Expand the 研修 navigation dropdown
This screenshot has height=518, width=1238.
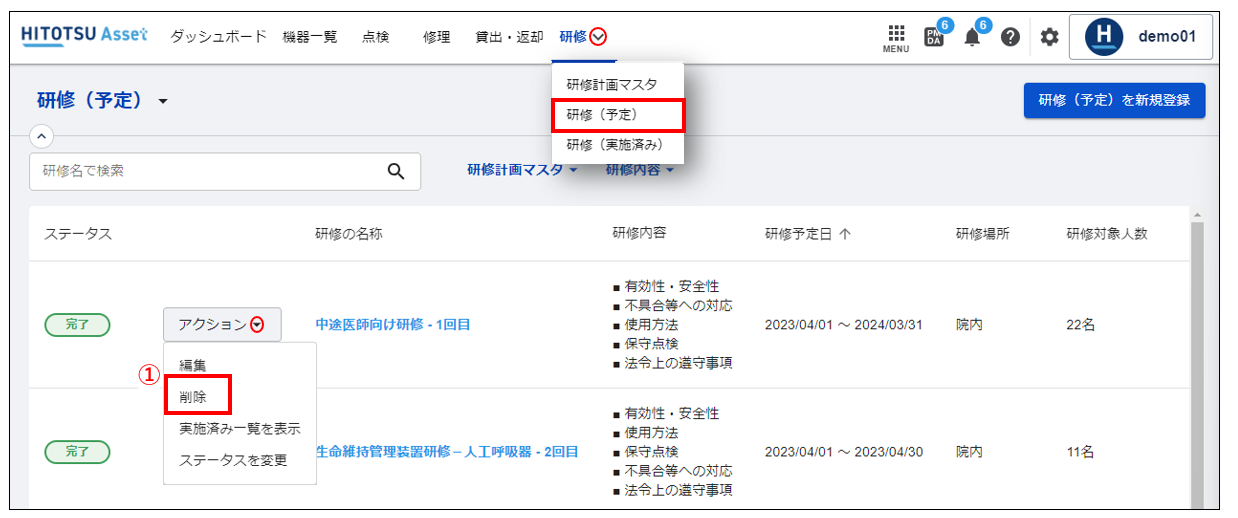tap(583, 37)
